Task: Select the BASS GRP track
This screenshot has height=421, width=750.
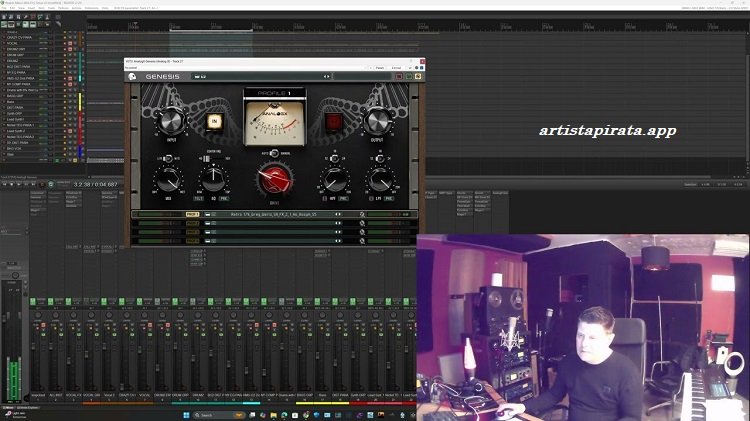Action: click(x=15, y=96)
